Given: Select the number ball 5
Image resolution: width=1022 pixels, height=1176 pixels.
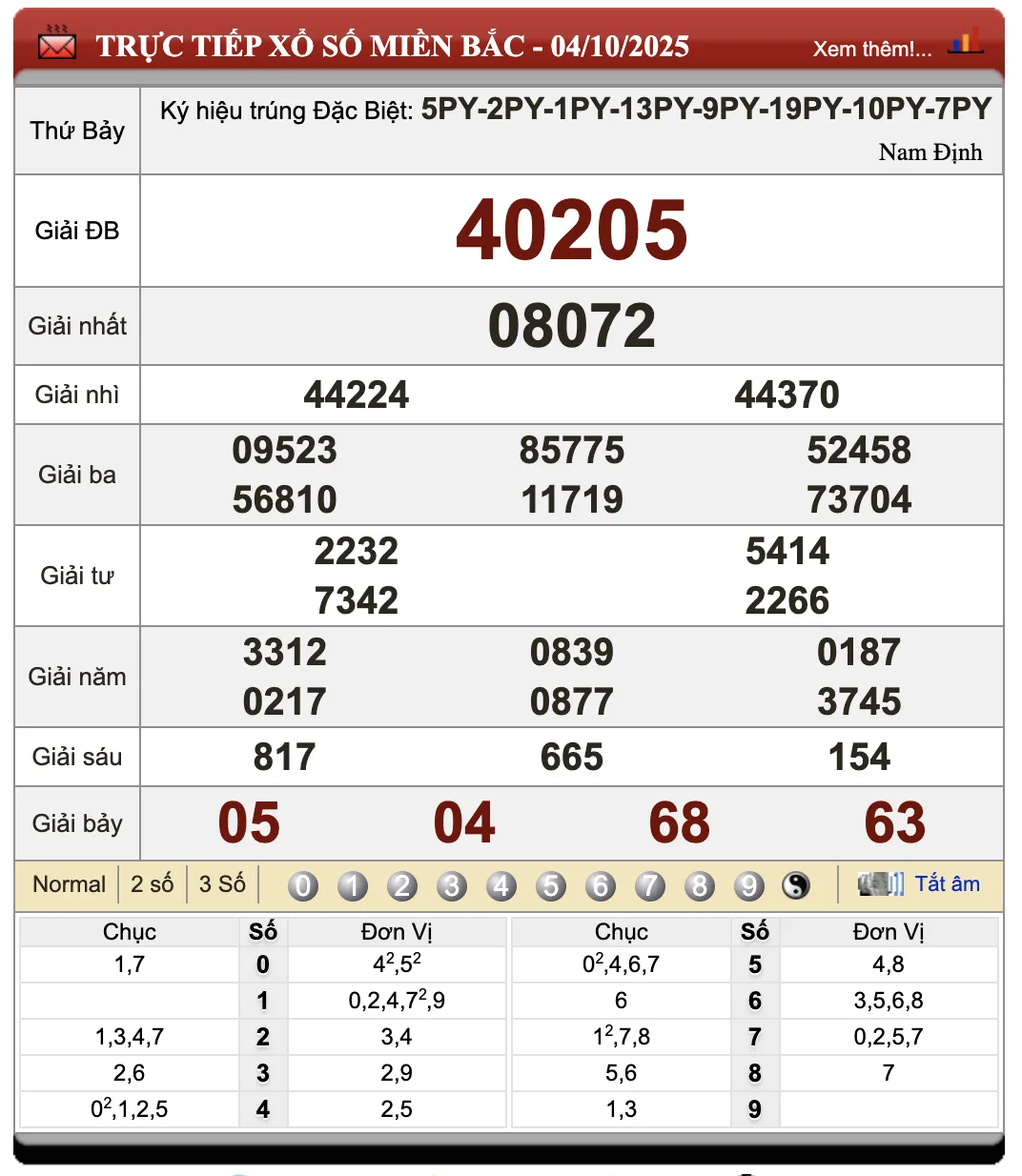Looking at the screenshot, I should (551, 885).
